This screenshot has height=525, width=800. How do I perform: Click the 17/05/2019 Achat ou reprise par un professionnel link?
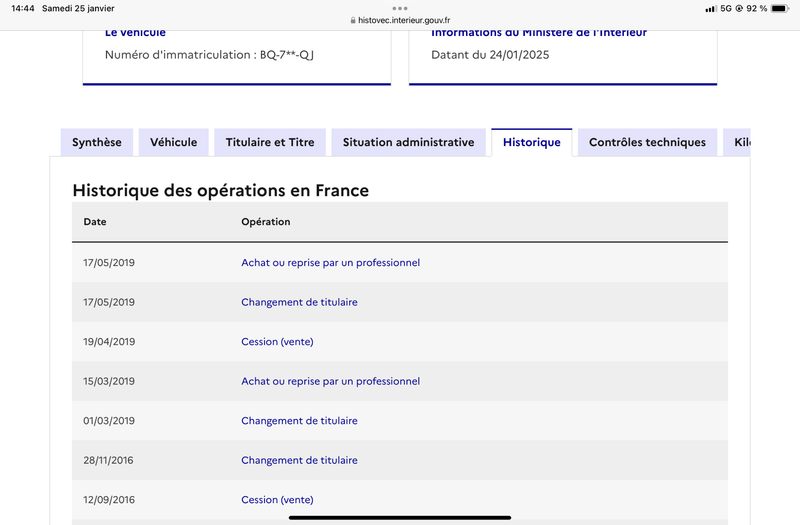(331, 263)
